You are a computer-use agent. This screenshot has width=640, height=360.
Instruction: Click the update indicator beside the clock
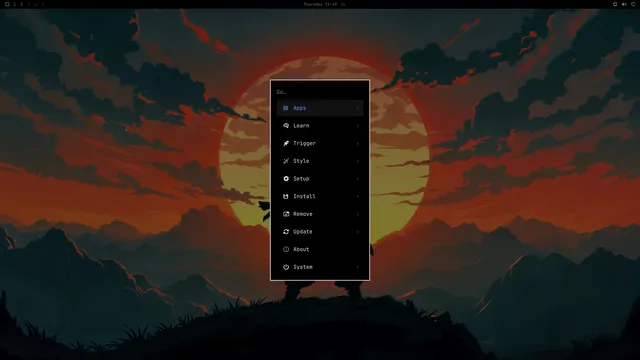click(x=343, y=4)
